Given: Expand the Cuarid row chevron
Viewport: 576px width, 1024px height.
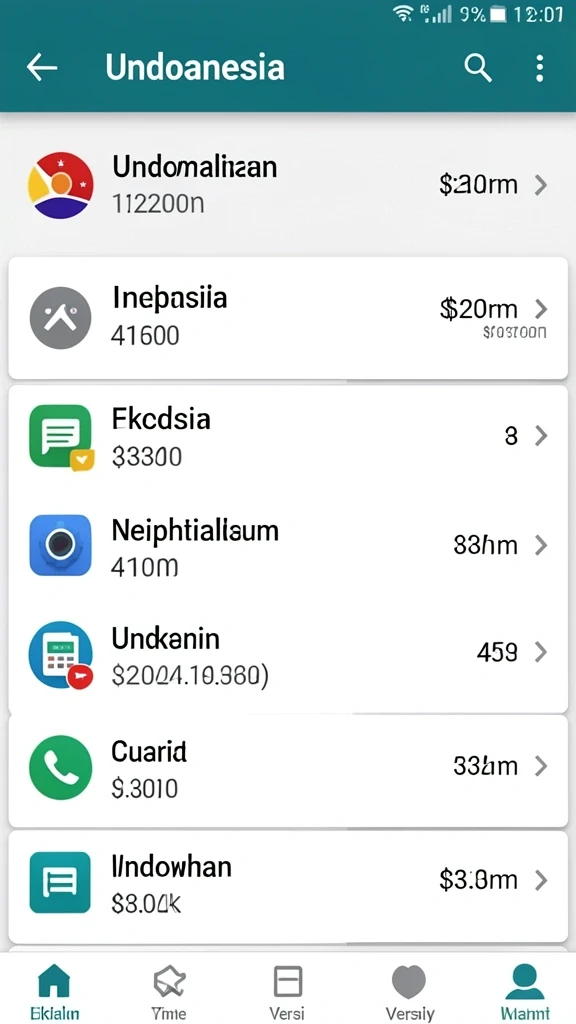Looking at the screenshot, I should [540, 766].
